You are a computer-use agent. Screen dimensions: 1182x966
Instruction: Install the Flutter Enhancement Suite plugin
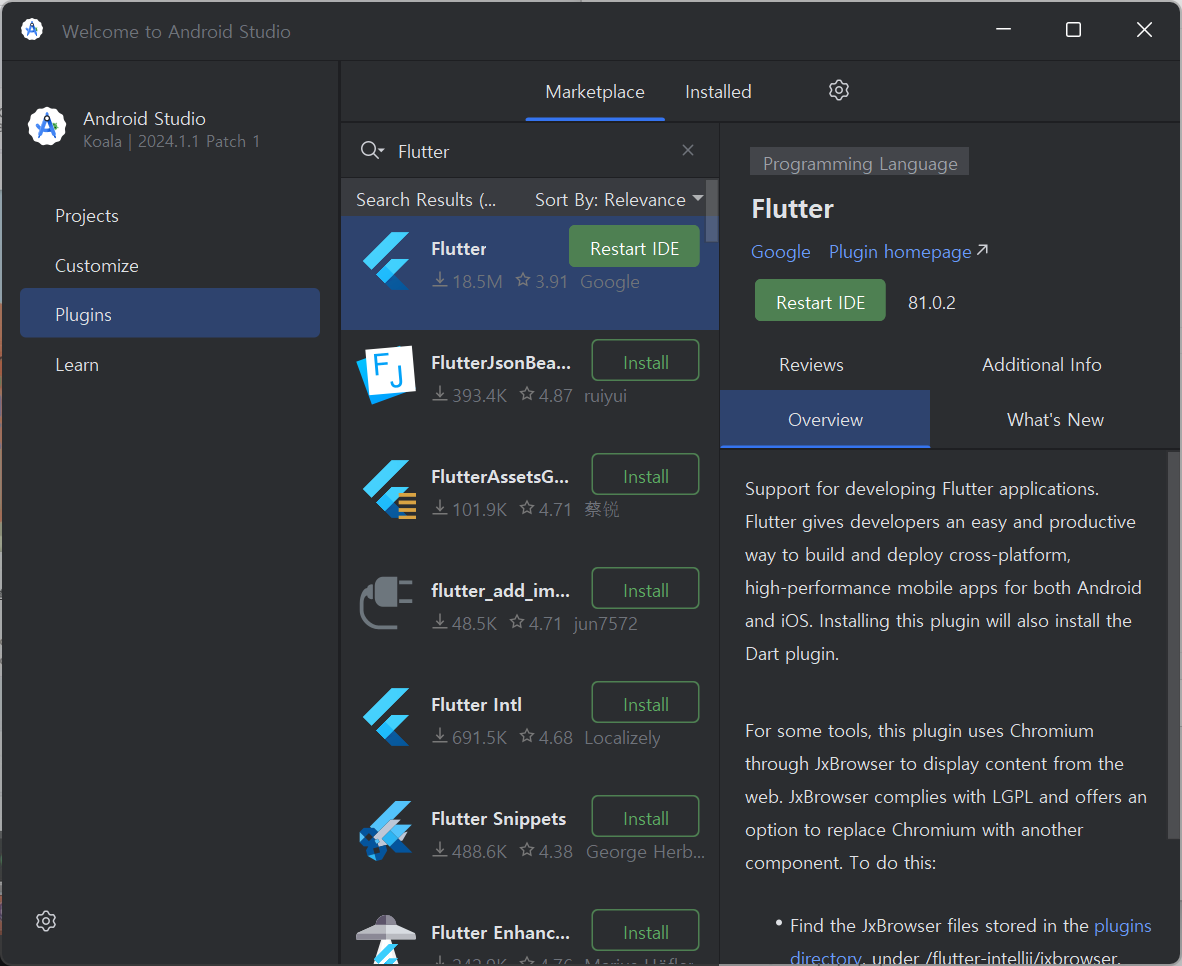pos(645,931)
